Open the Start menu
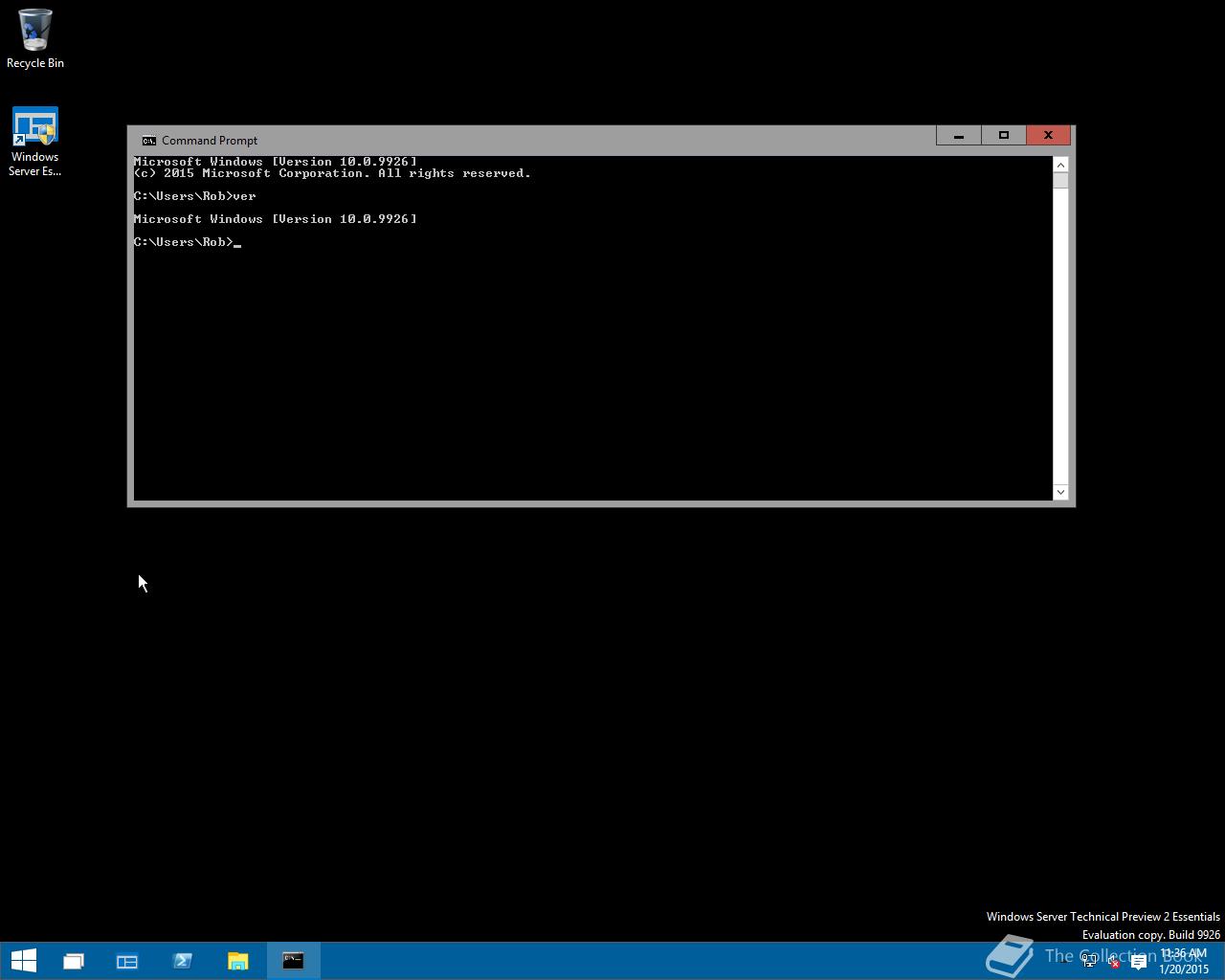 pos(23,961)
